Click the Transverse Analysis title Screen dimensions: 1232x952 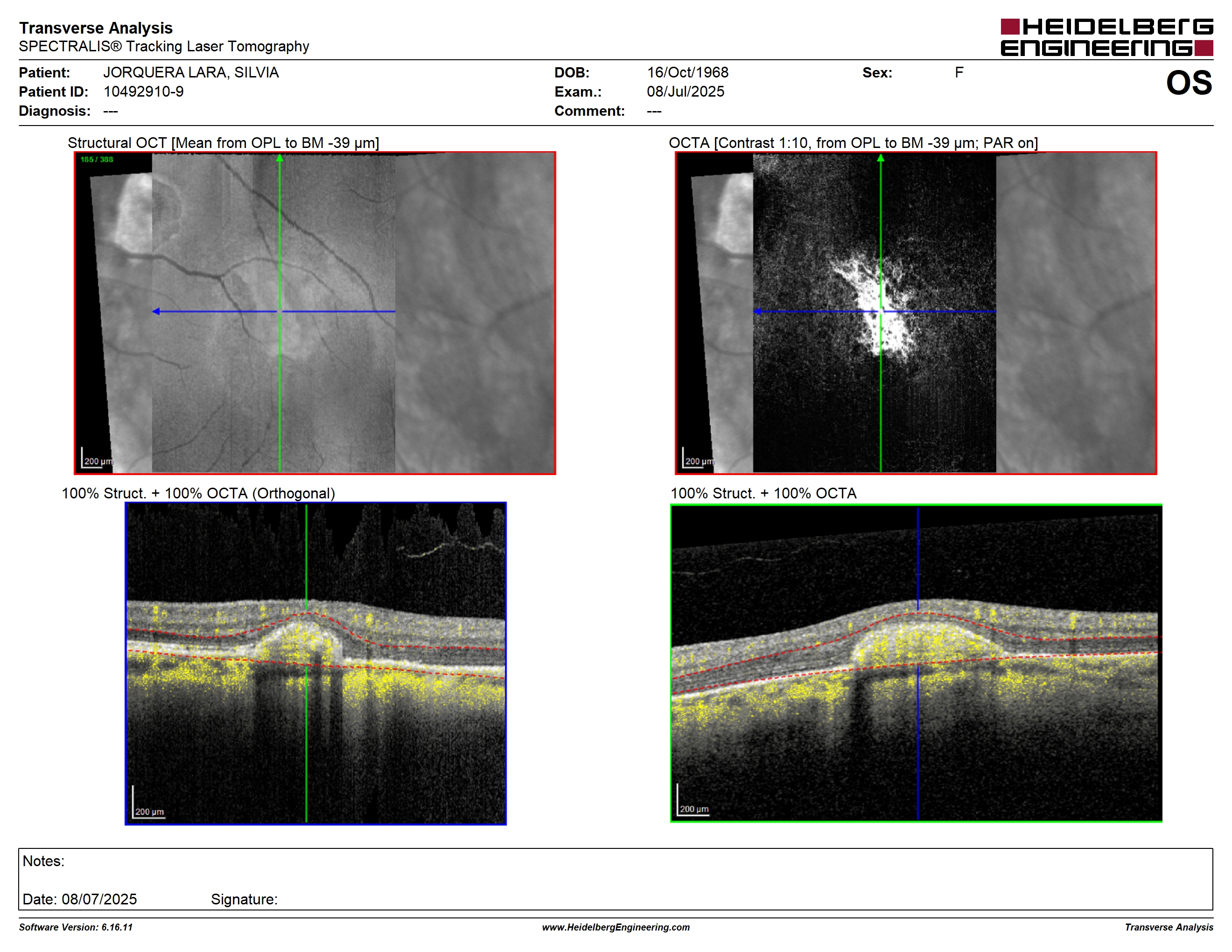pyautogui.click(x=96, y=28)
